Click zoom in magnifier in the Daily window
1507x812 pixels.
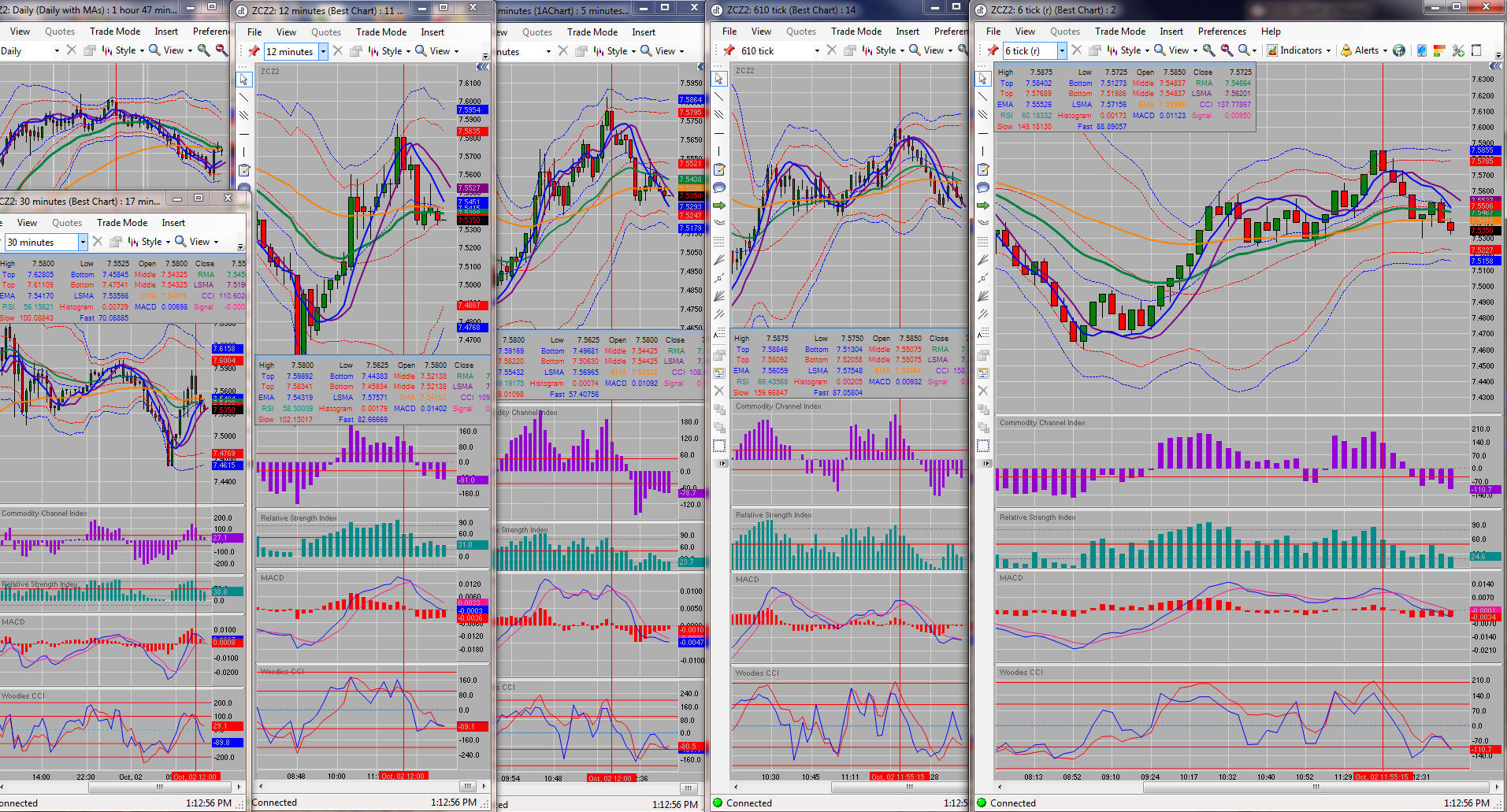[203, 50]
